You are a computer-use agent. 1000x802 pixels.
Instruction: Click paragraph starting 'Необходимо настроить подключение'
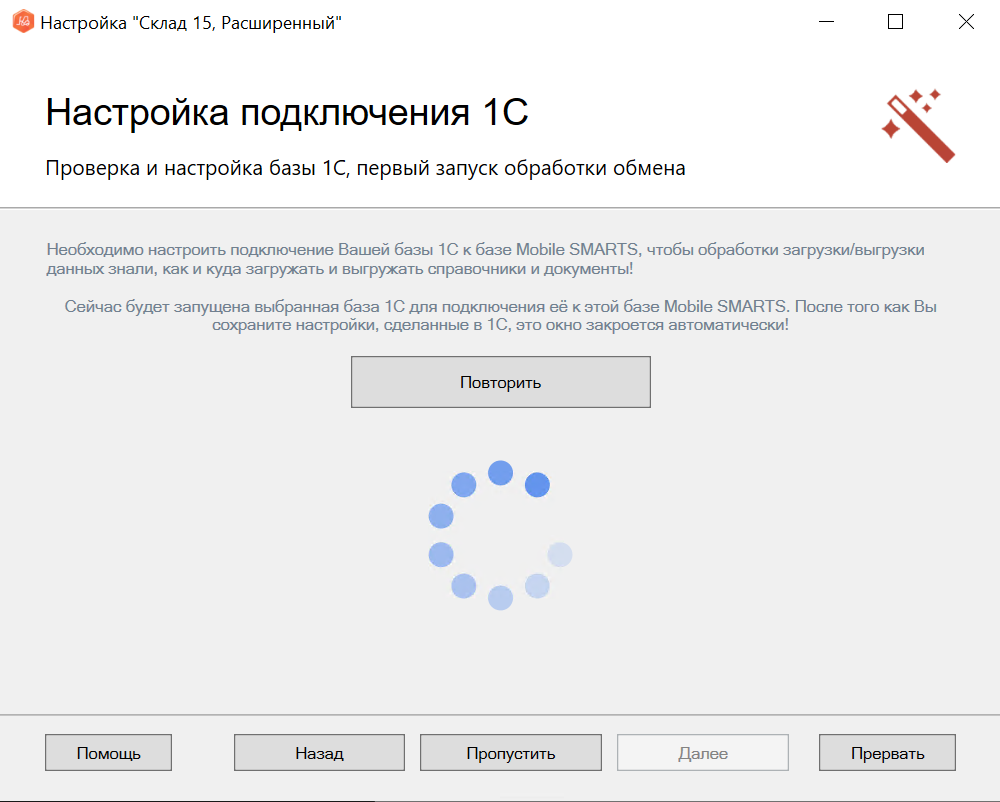click(485, 259)
